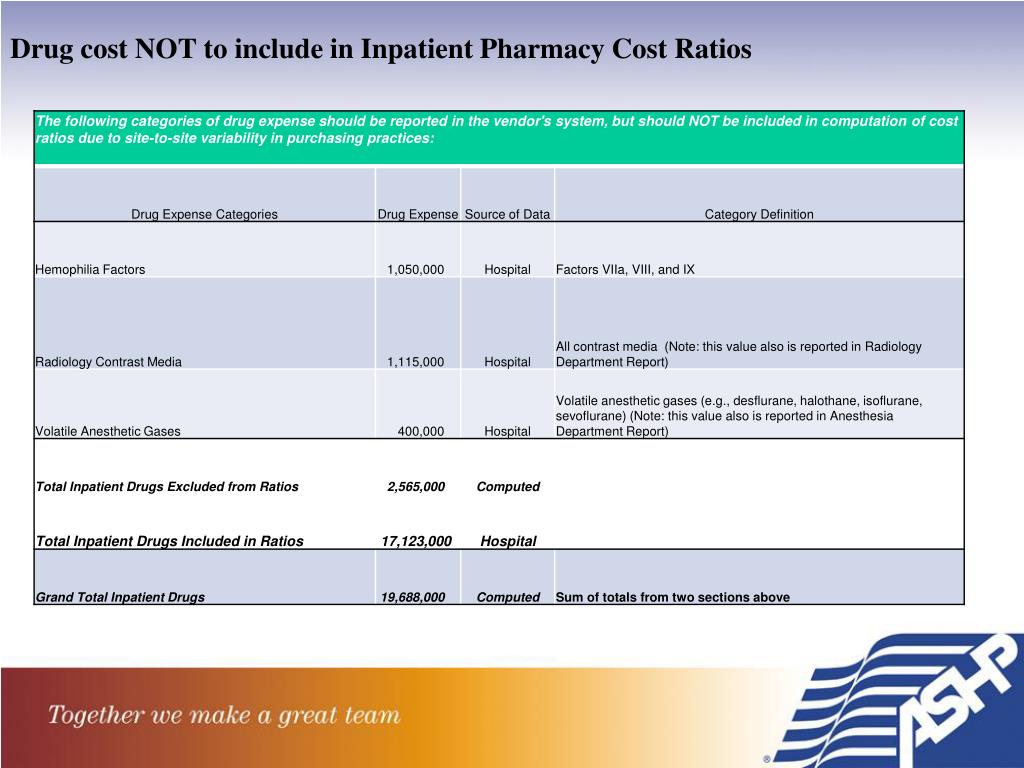Select the 'All contrast media' definition text

pyautogui.click(x=739, y=354)
